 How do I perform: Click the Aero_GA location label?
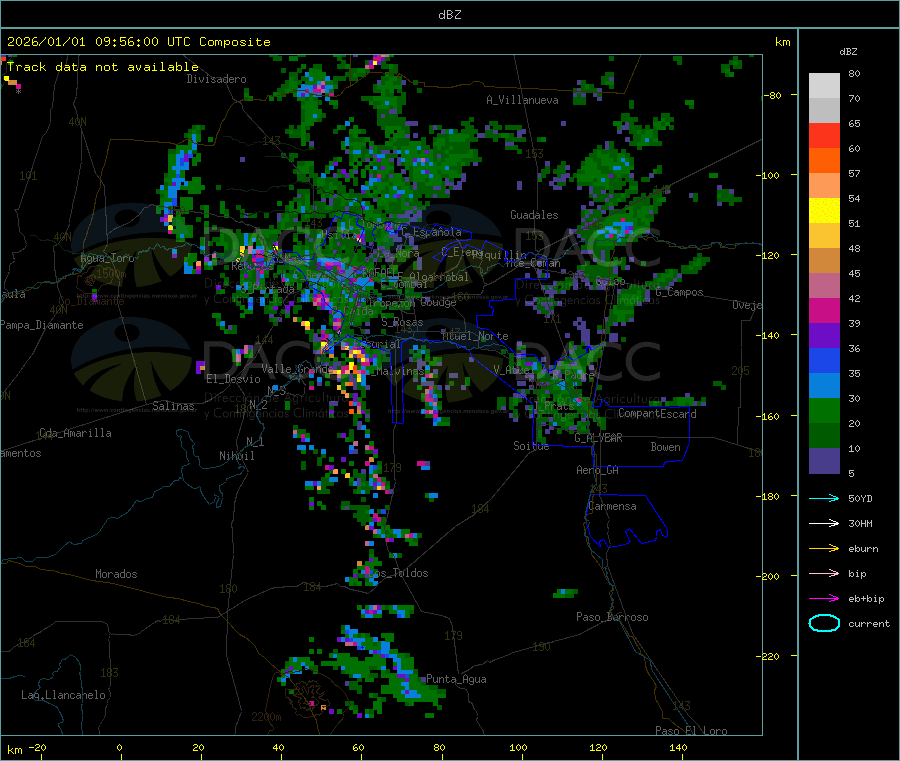(x=598, y=470)
